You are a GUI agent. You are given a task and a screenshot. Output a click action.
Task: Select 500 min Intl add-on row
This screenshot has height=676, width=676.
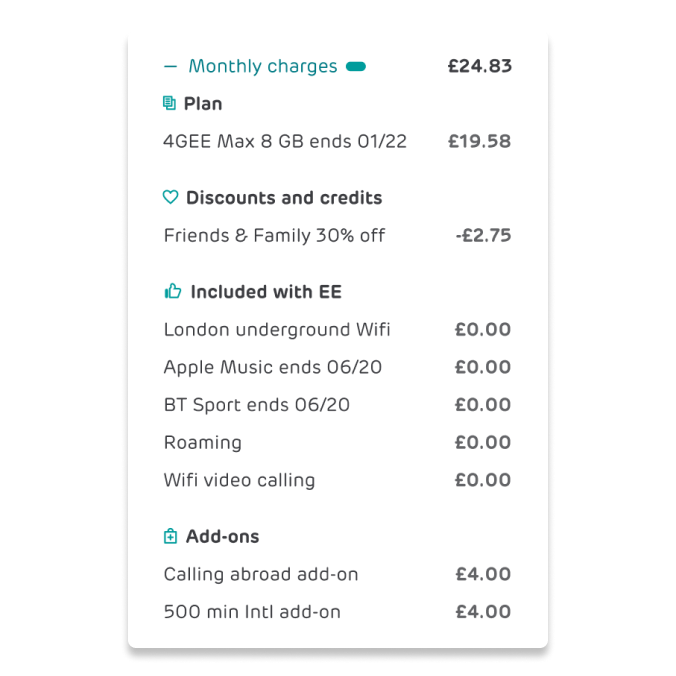pyautogui.click(x=337, y=611)
